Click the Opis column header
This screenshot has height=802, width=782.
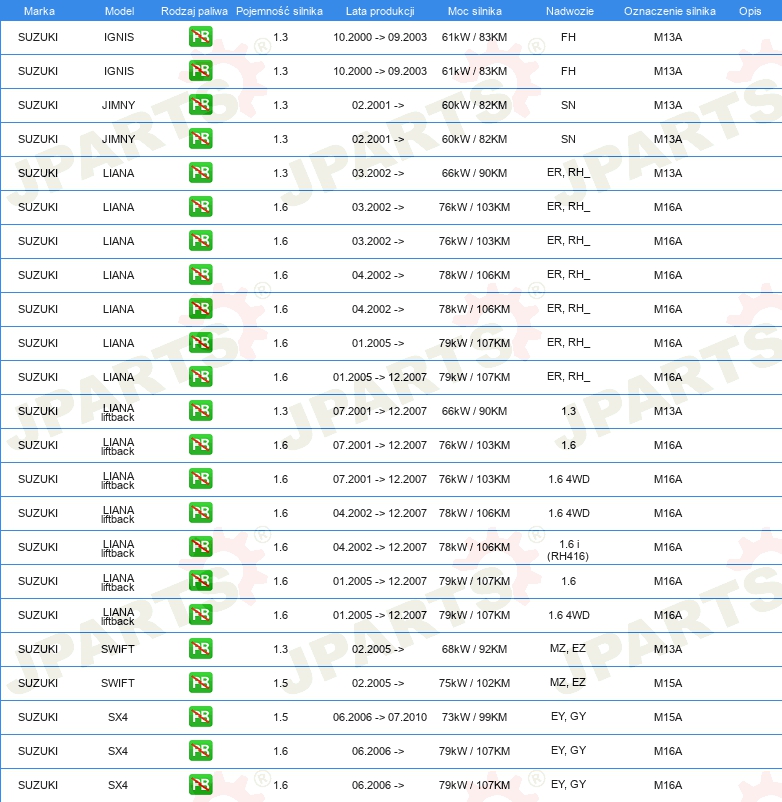(750, 11)
